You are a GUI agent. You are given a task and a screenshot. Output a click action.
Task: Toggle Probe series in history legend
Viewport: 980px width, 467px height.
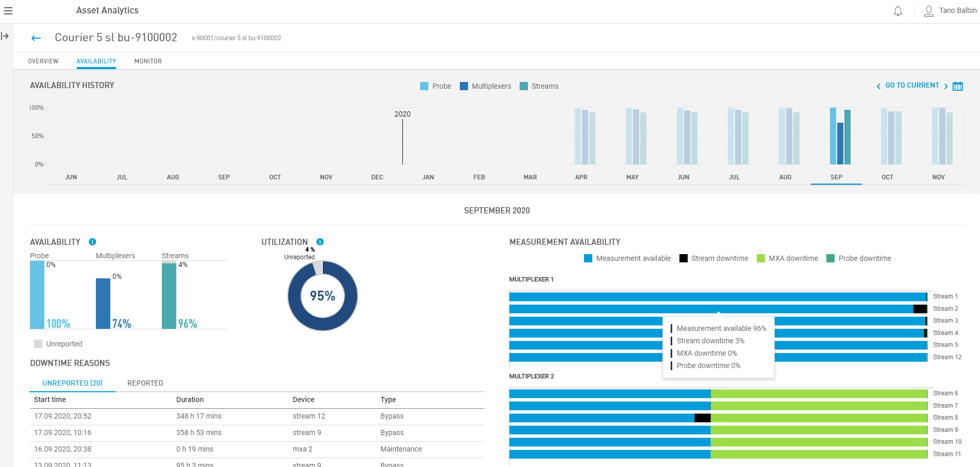pos(436,86)
